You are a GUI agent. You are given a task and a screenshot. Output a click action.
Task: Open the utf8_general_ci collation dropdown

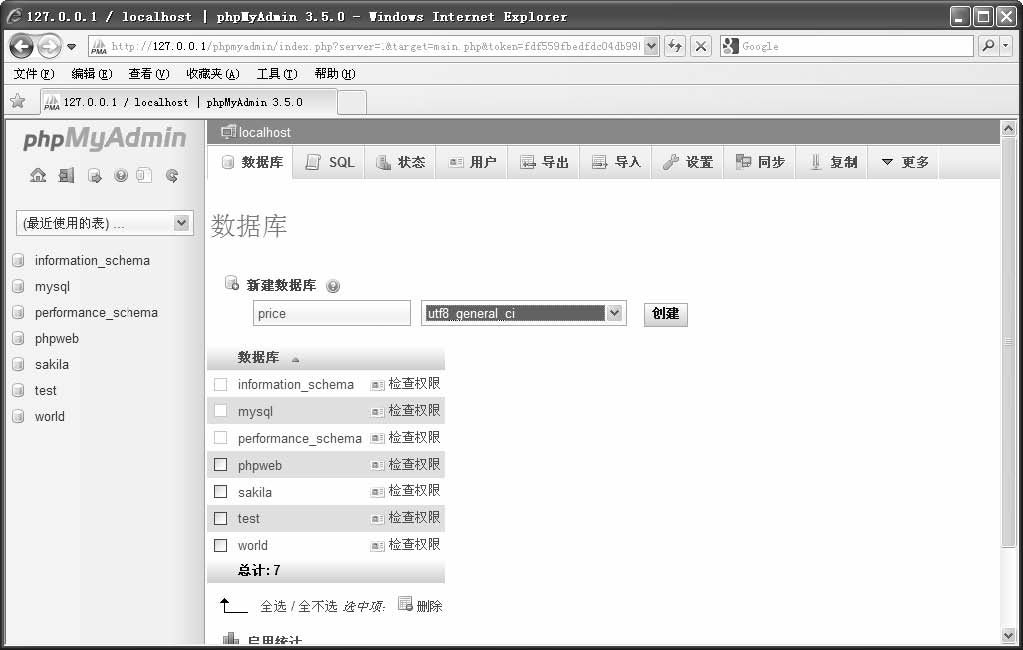(524, 313)
